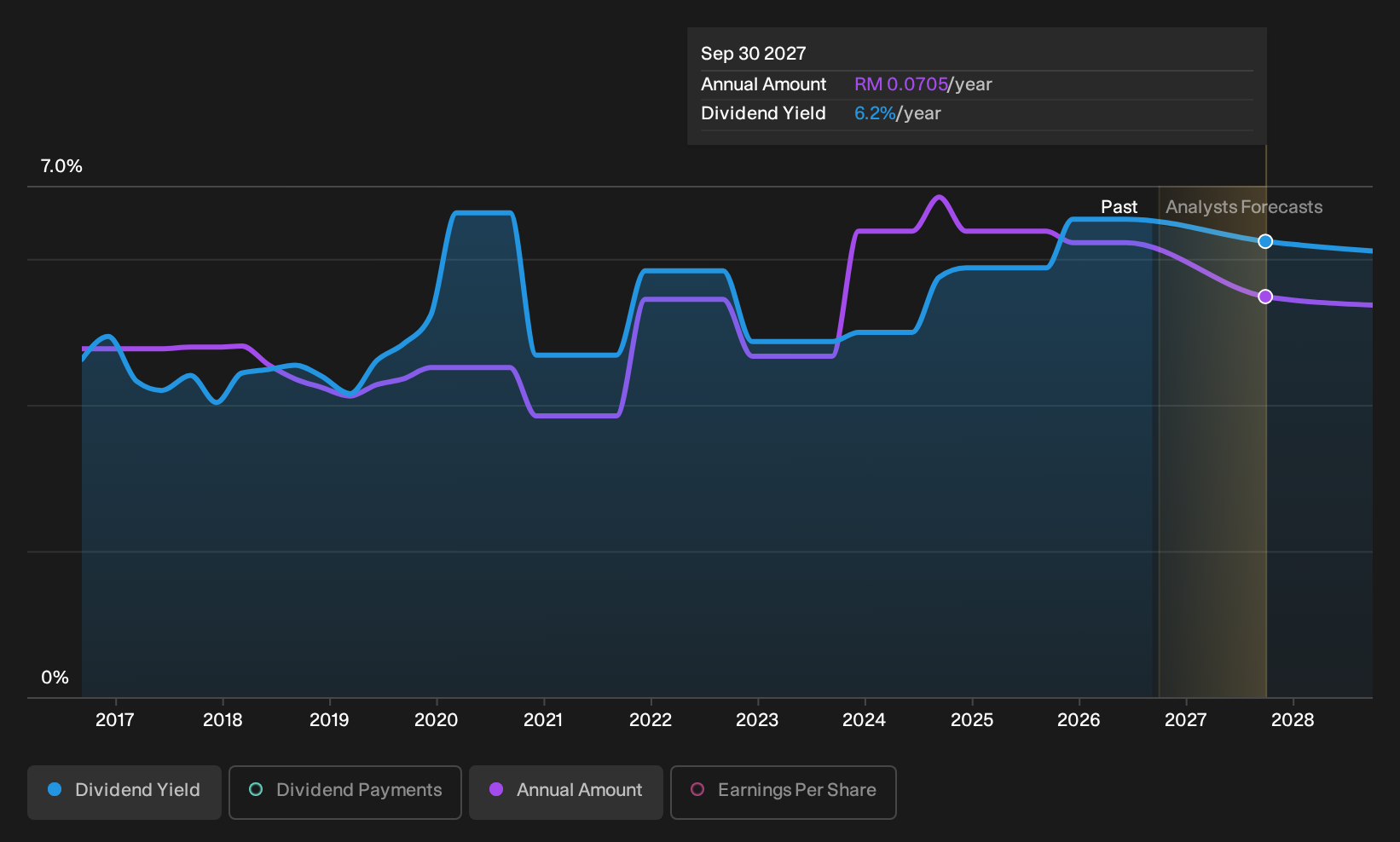Viewport: 1400px width, 842px height.
Task: Click the 2017 x-axis year label
Action: coord(114,720)
